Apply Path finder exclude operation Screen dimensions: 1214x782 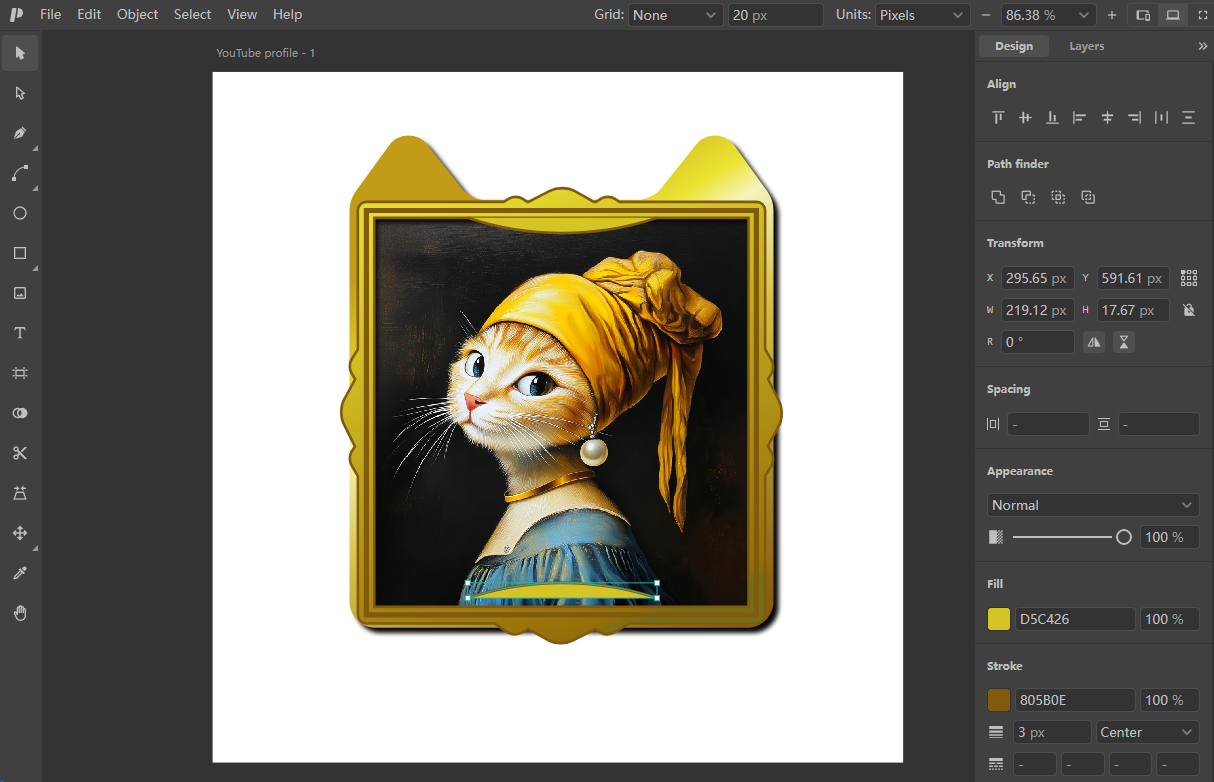1088,197
